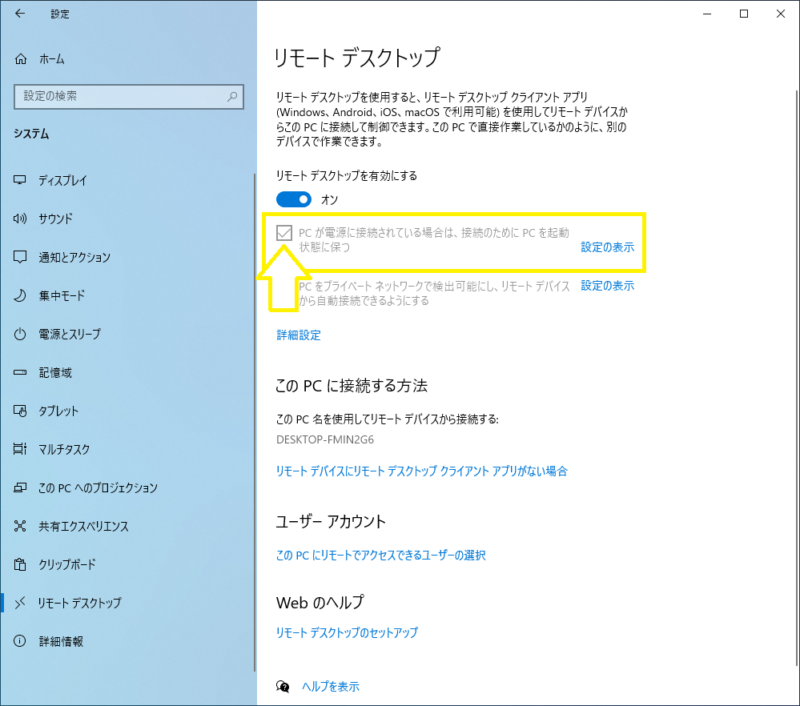Close the Settings window
Image resolution: width=800 pixels, height=706 pixels.
pos(781,14)
